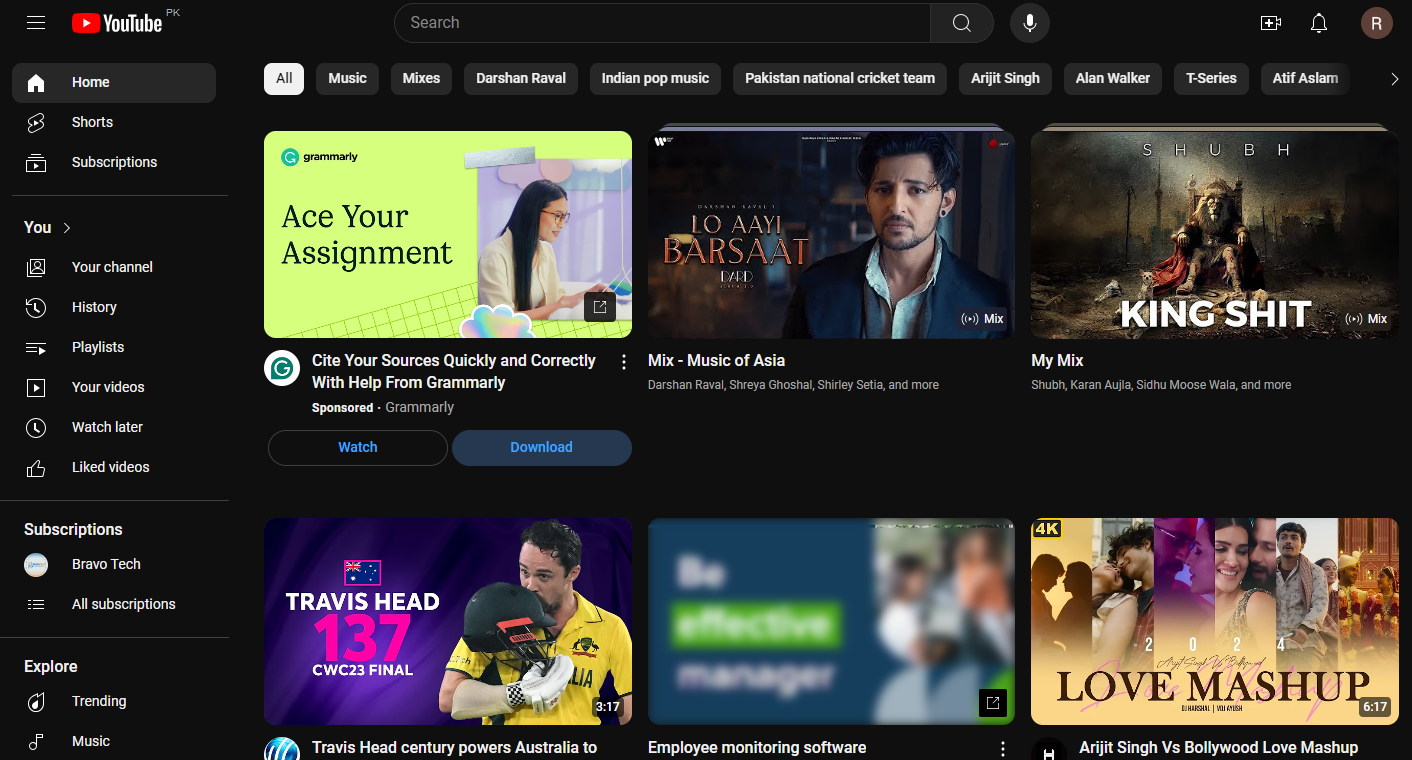Click the search magnifier button

(962, 23)
